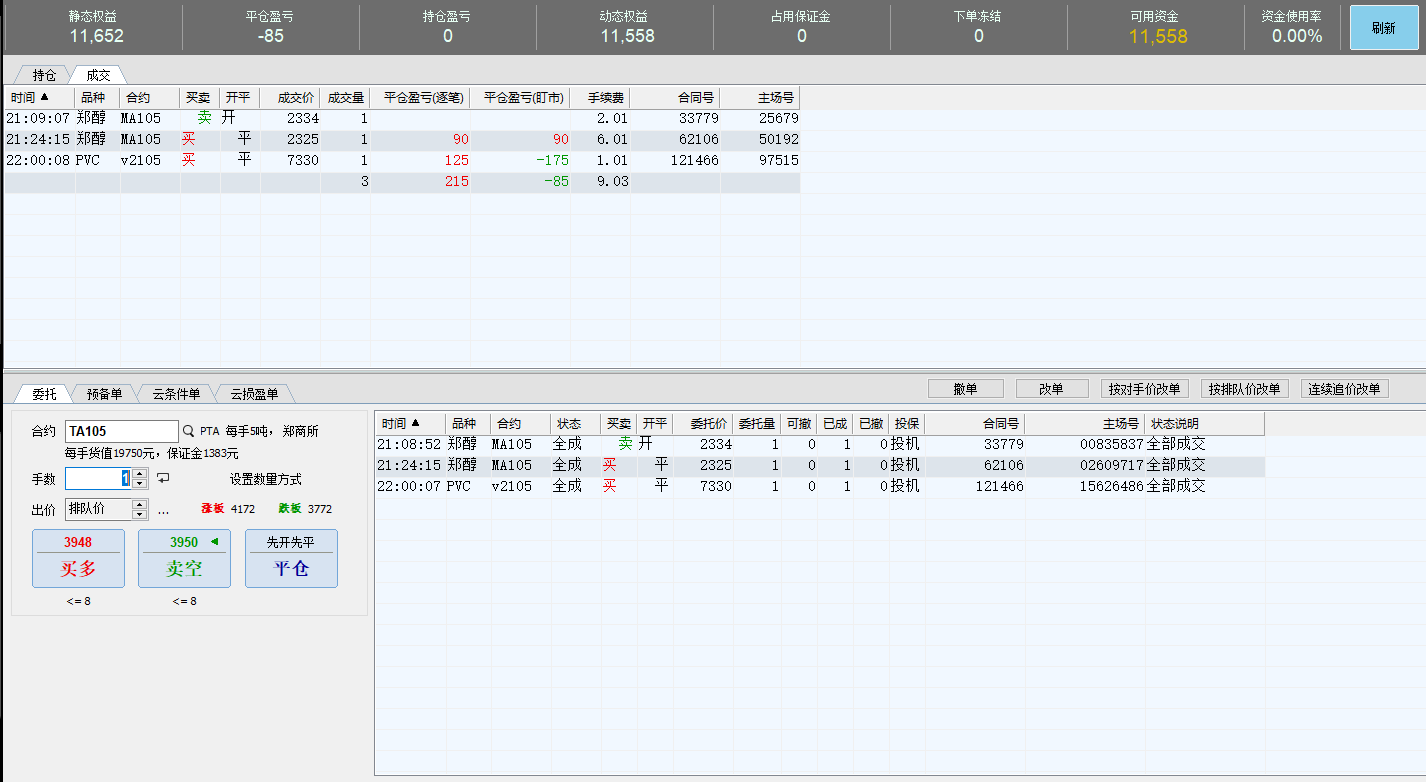Click the 涨板 limit-up price 4172
This screenshot has height=782, width=1426.
point(242,509)
